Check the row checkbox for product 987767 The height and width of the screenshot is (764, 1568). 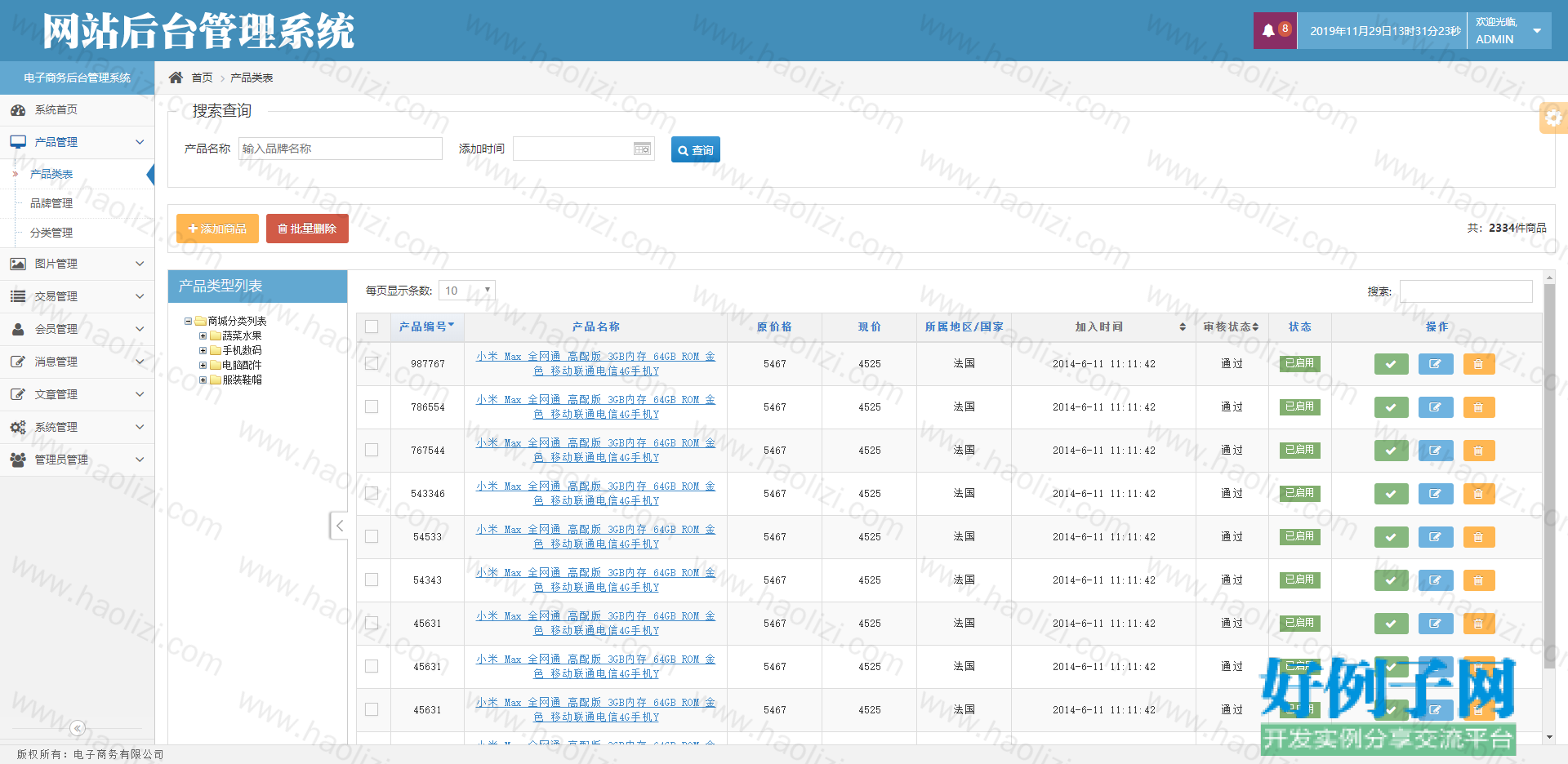tap(372, 363)
